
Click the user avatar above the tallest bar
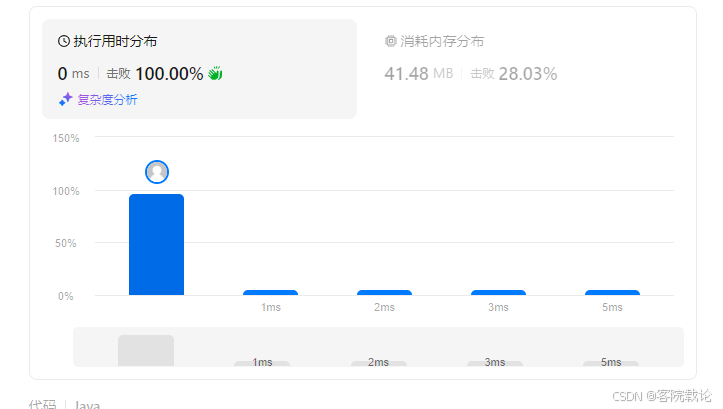[157, 172]
